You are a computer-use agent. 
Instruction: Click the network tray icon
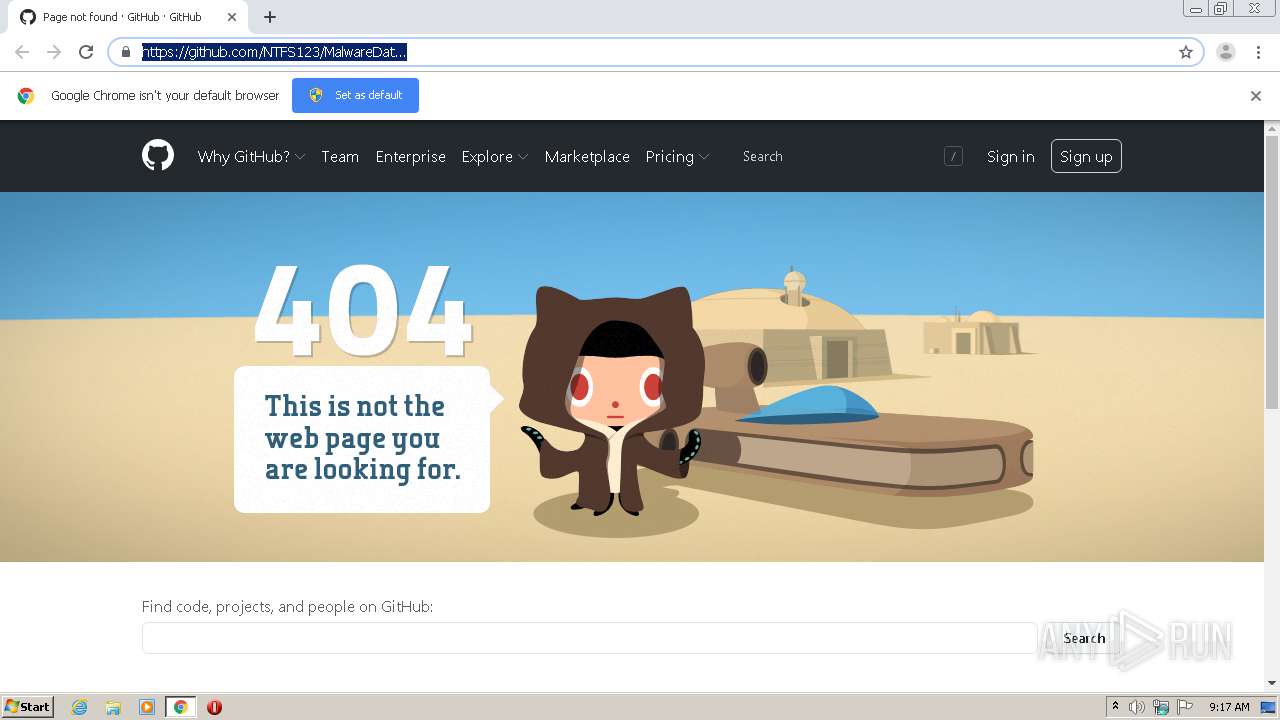click(x=1161, y=707)
